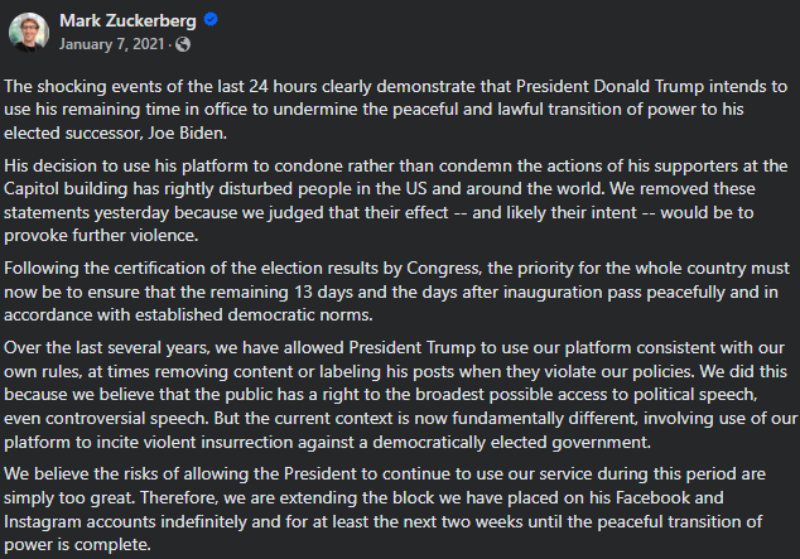This screenshot has width=800, height=559.
Task: Open Mark Zuckerberg's profile picture
Action: coord(29,32)
